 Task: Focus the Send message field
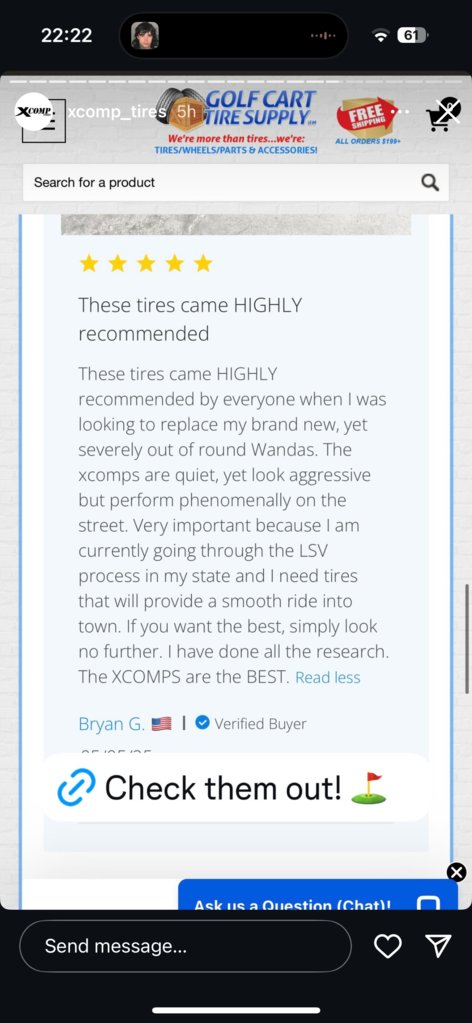(185, 946)
